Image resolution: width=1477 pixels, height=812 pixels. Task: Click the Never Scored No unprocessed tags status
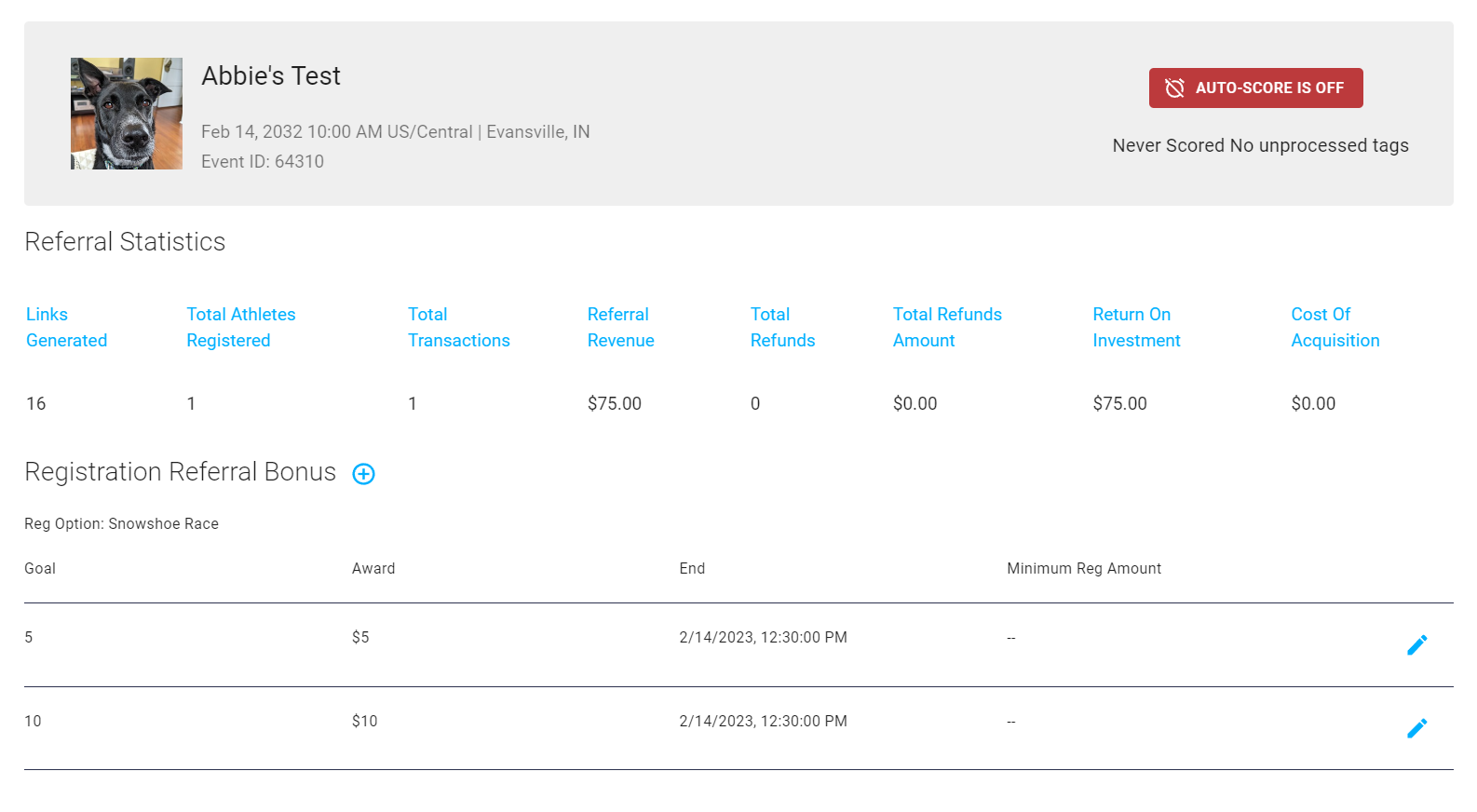point(1260,145)
